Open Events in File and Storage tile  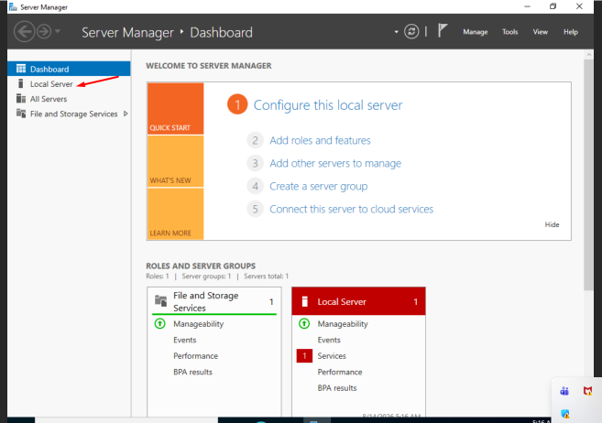coord(185,340)
